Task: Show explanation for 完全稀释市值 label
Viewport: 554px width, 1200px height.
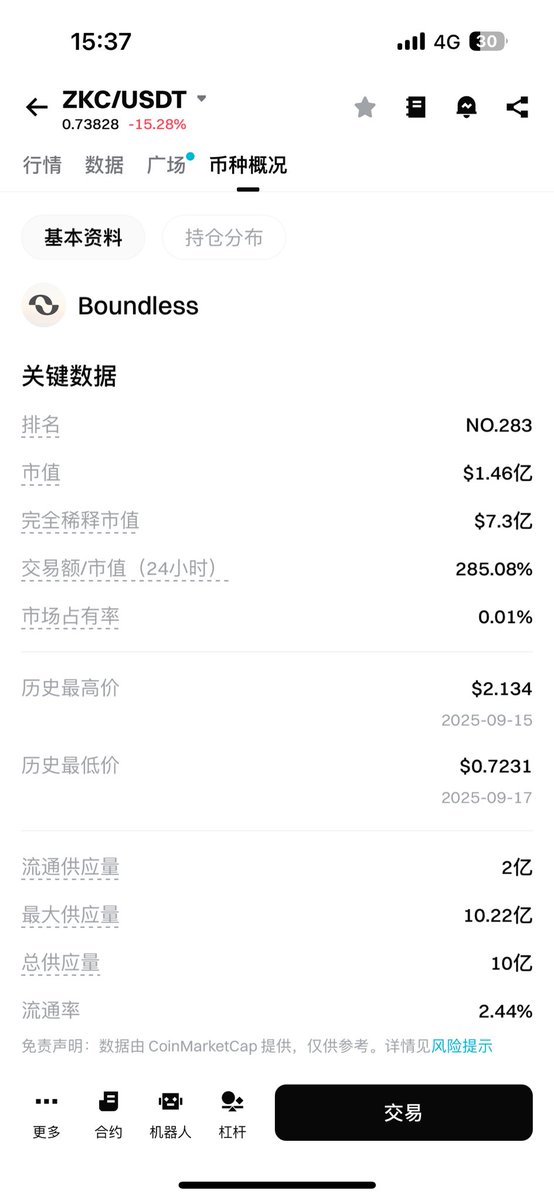Action: tap(81, 520)
